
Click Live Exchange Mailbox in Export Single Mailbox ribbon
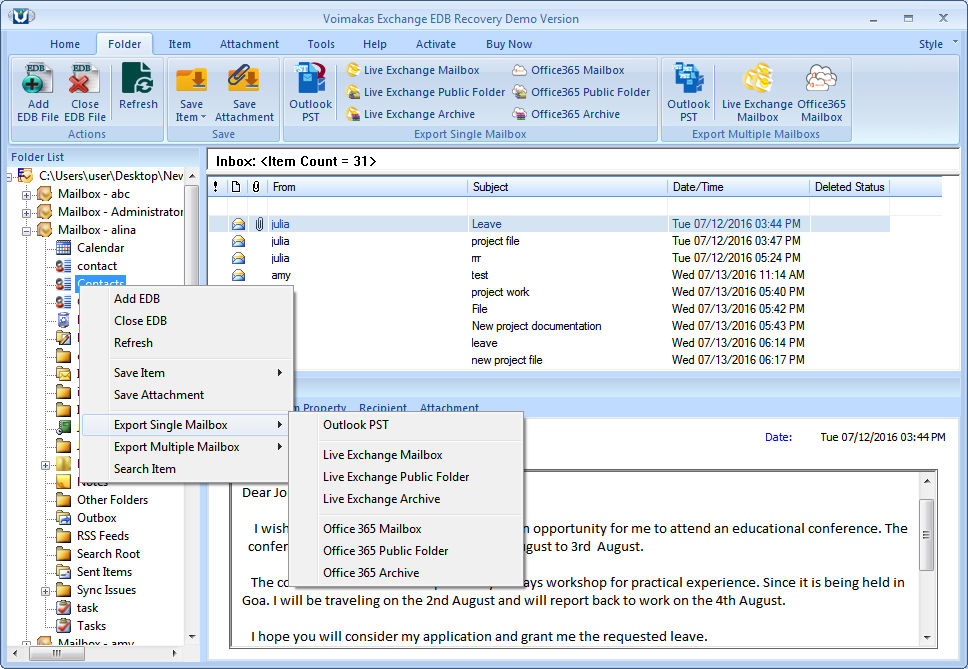click(x=412, y=70)
